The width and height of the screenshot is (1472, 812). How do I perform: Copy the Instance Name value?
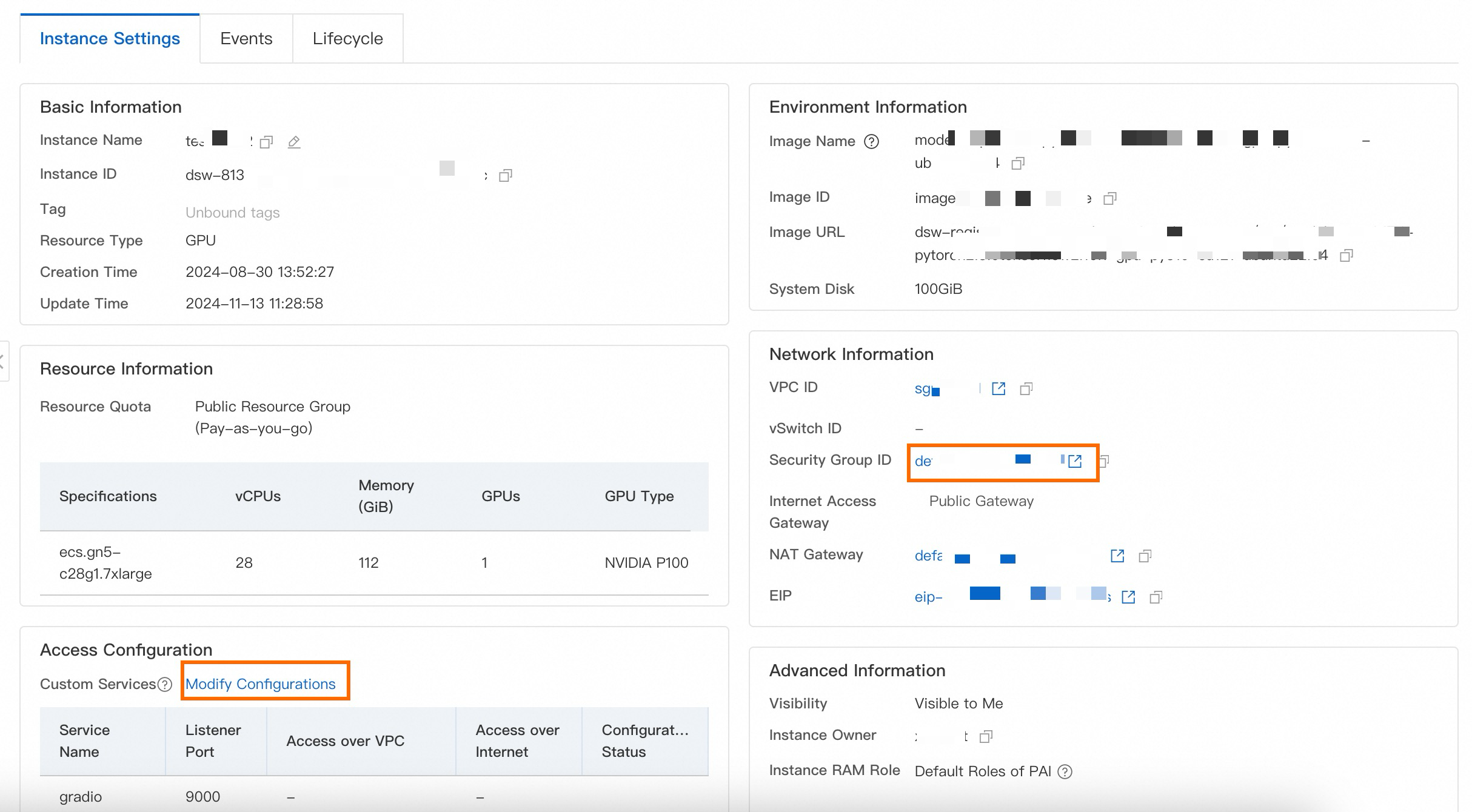[266, 142]
